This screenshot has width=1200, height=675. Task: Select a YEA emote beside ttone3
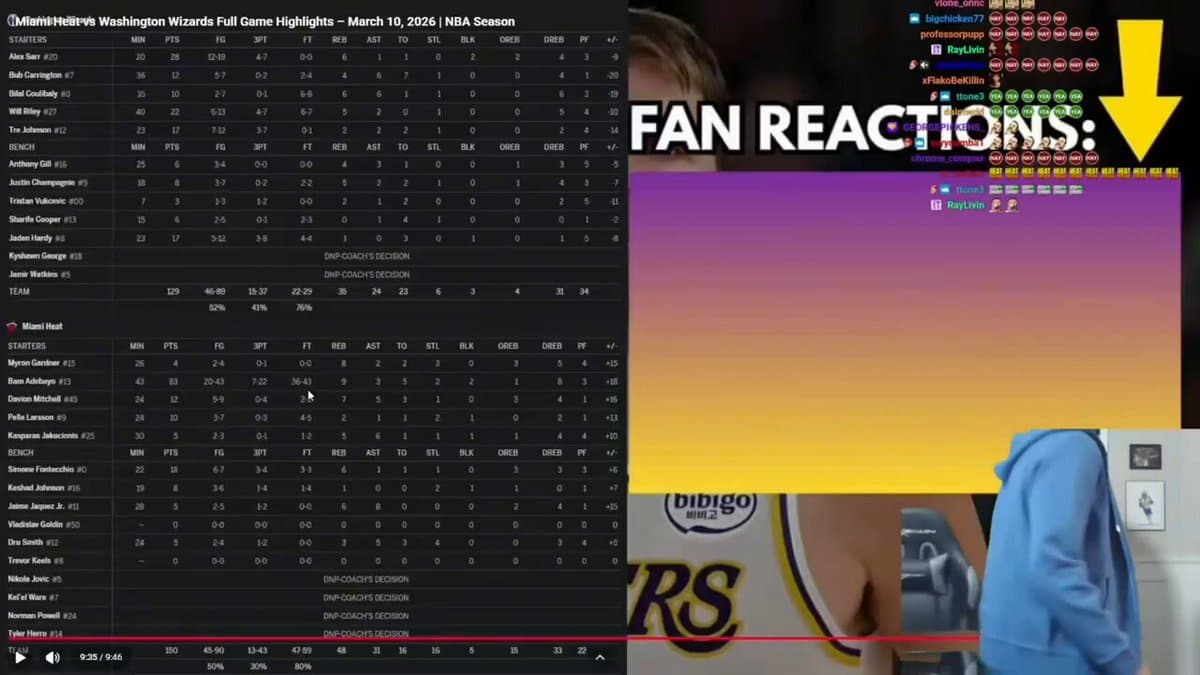click(996, 96)
